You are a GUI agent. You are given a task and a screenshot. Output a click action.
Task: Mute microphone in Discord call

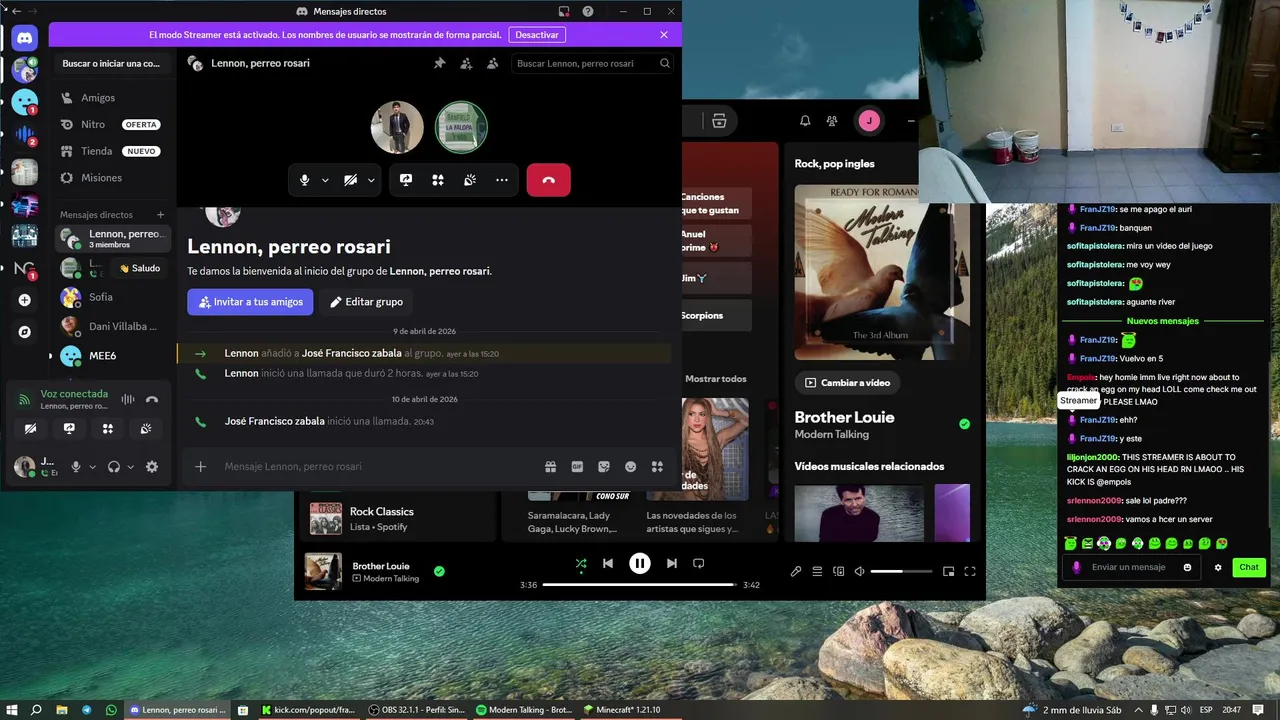(x=305, y=180)
